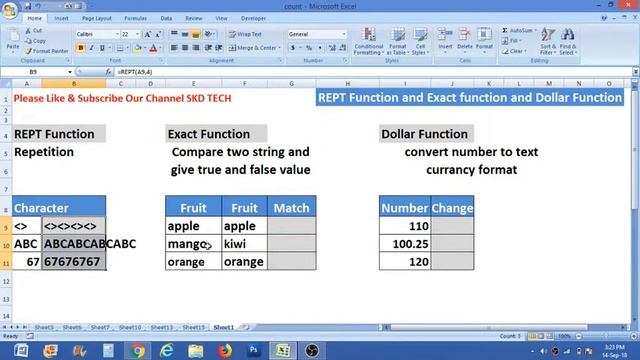Click the Name Box showing B9

tap(33, 72)
